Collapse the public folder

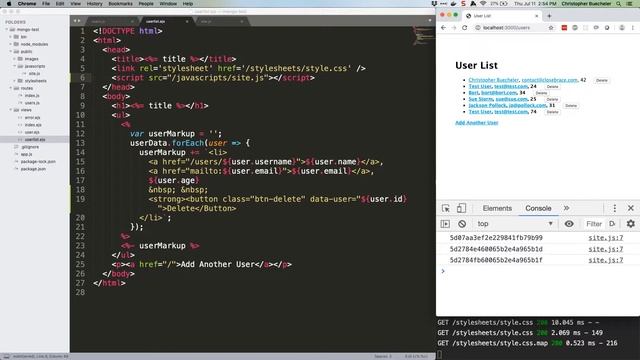pos(11,51)
